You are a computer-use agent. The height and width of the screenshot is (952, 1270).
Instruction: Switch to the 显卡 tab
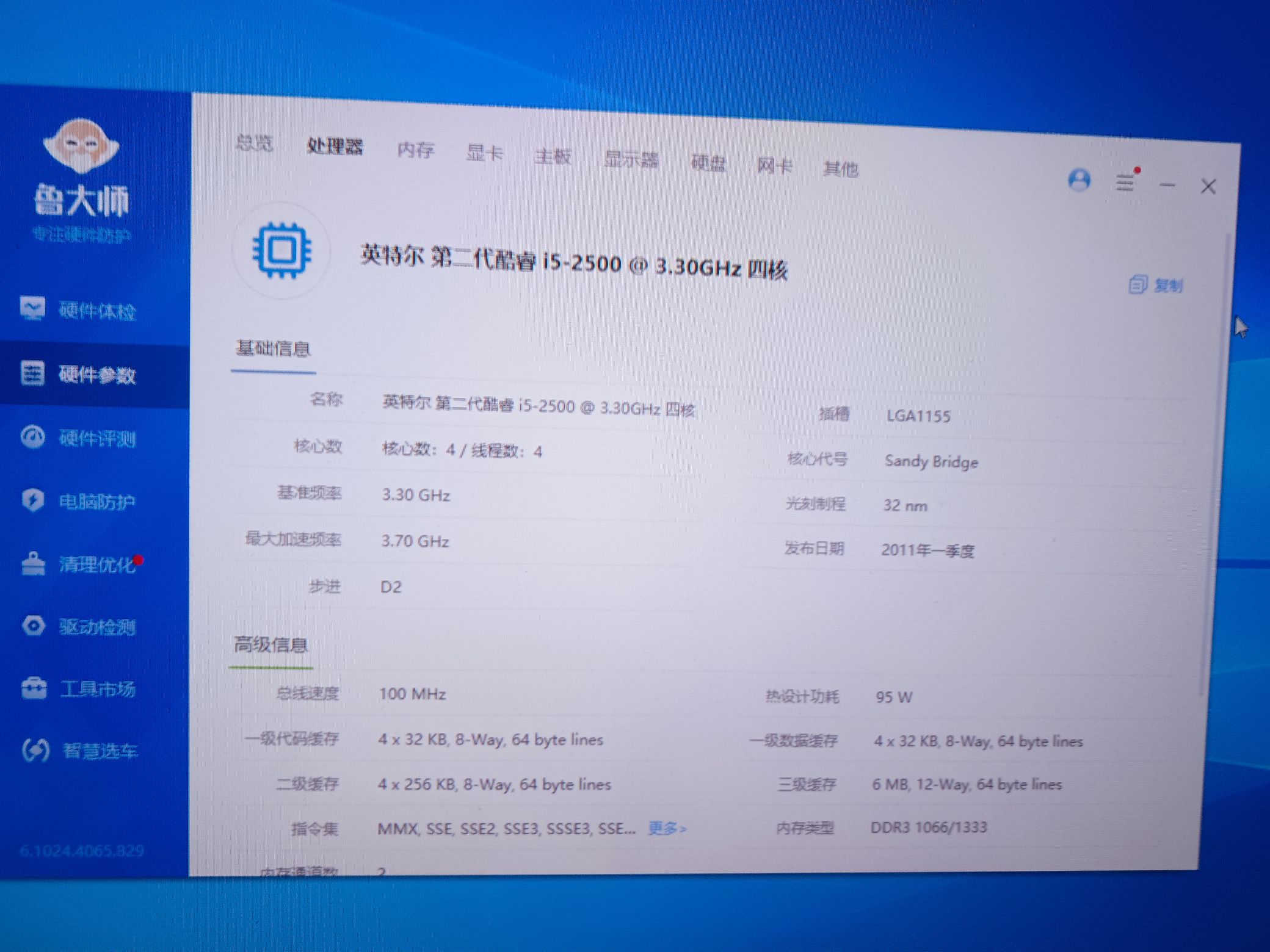click(484, 153)
